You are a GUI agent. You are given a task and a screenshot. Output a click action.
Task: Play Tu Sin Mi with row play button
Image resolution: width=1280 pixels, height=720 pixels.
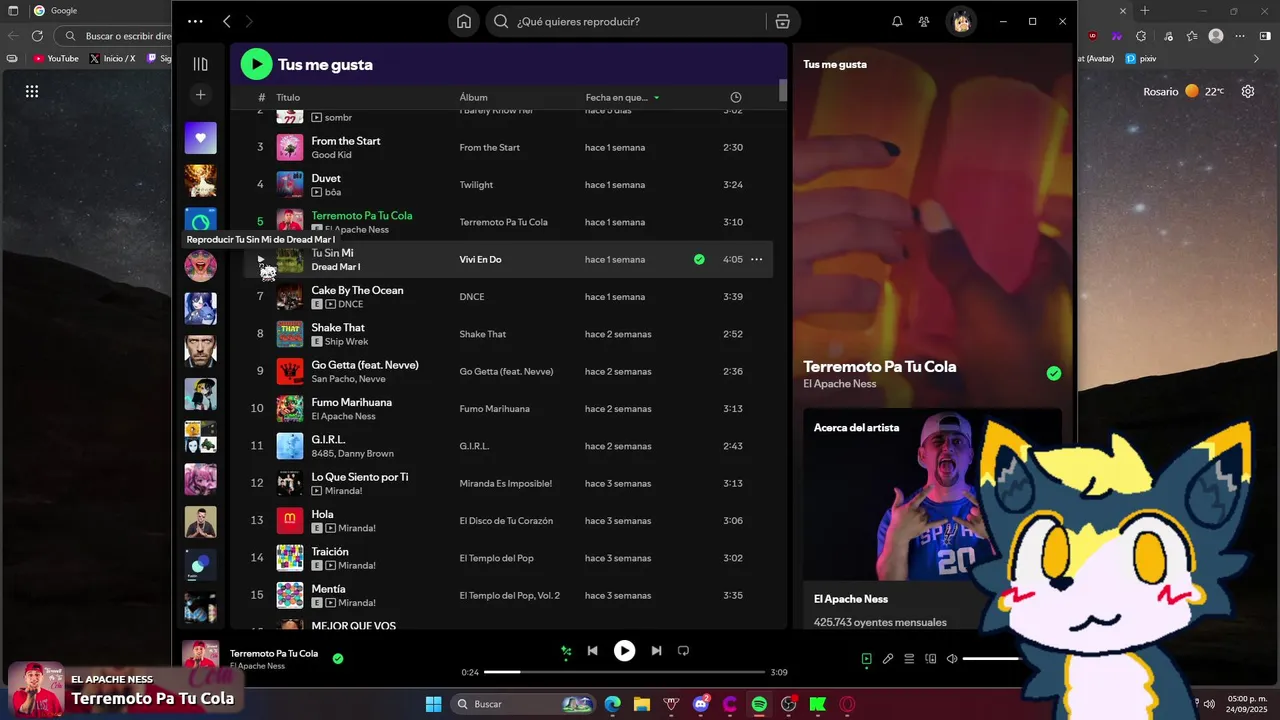point(260,259)
